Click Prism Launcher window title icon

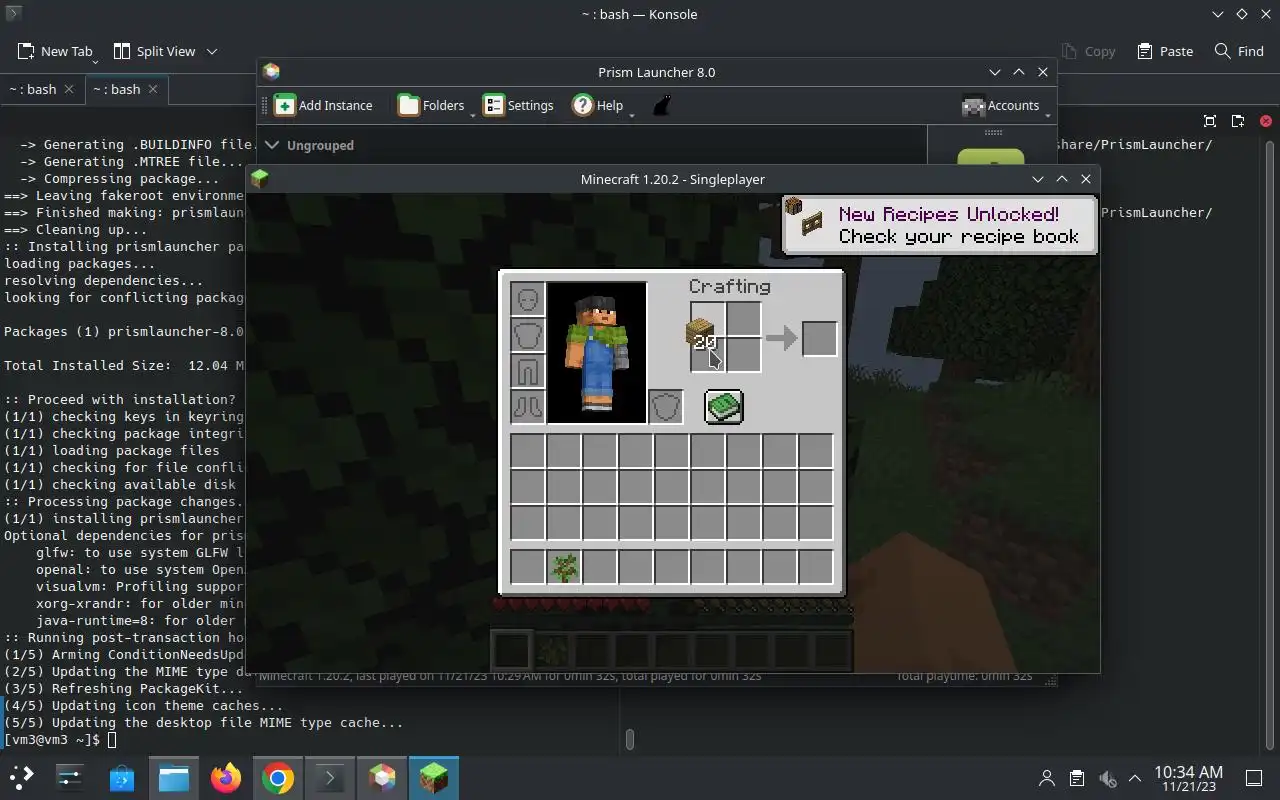click(x=271, y=72)
